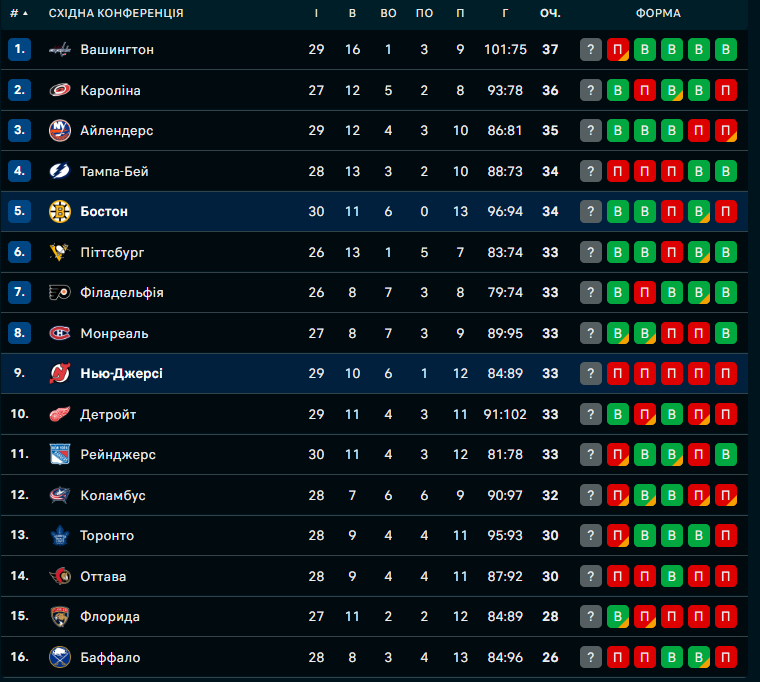
Task: Click the Detroit Red Wings logo
Action: [60, 414]
